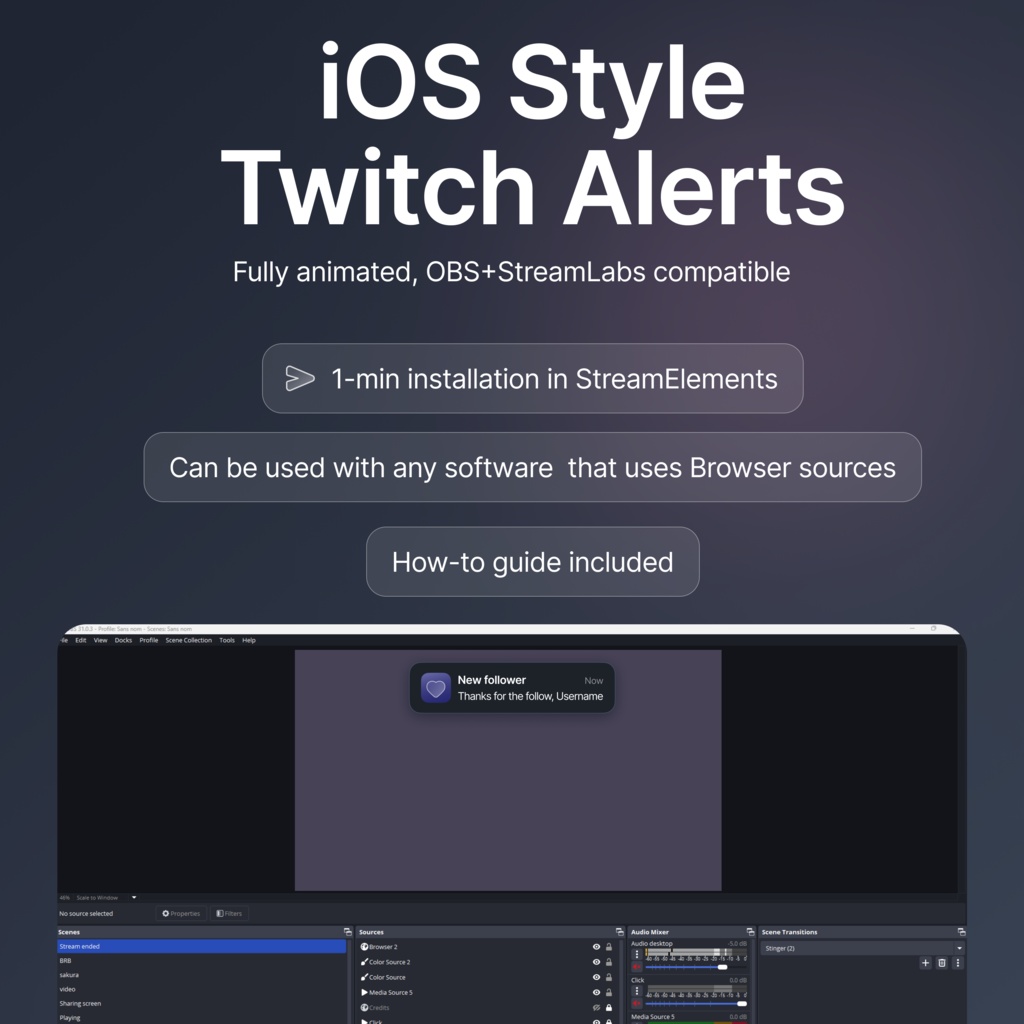Mute the Audio desktop channel

click(636, 966)
